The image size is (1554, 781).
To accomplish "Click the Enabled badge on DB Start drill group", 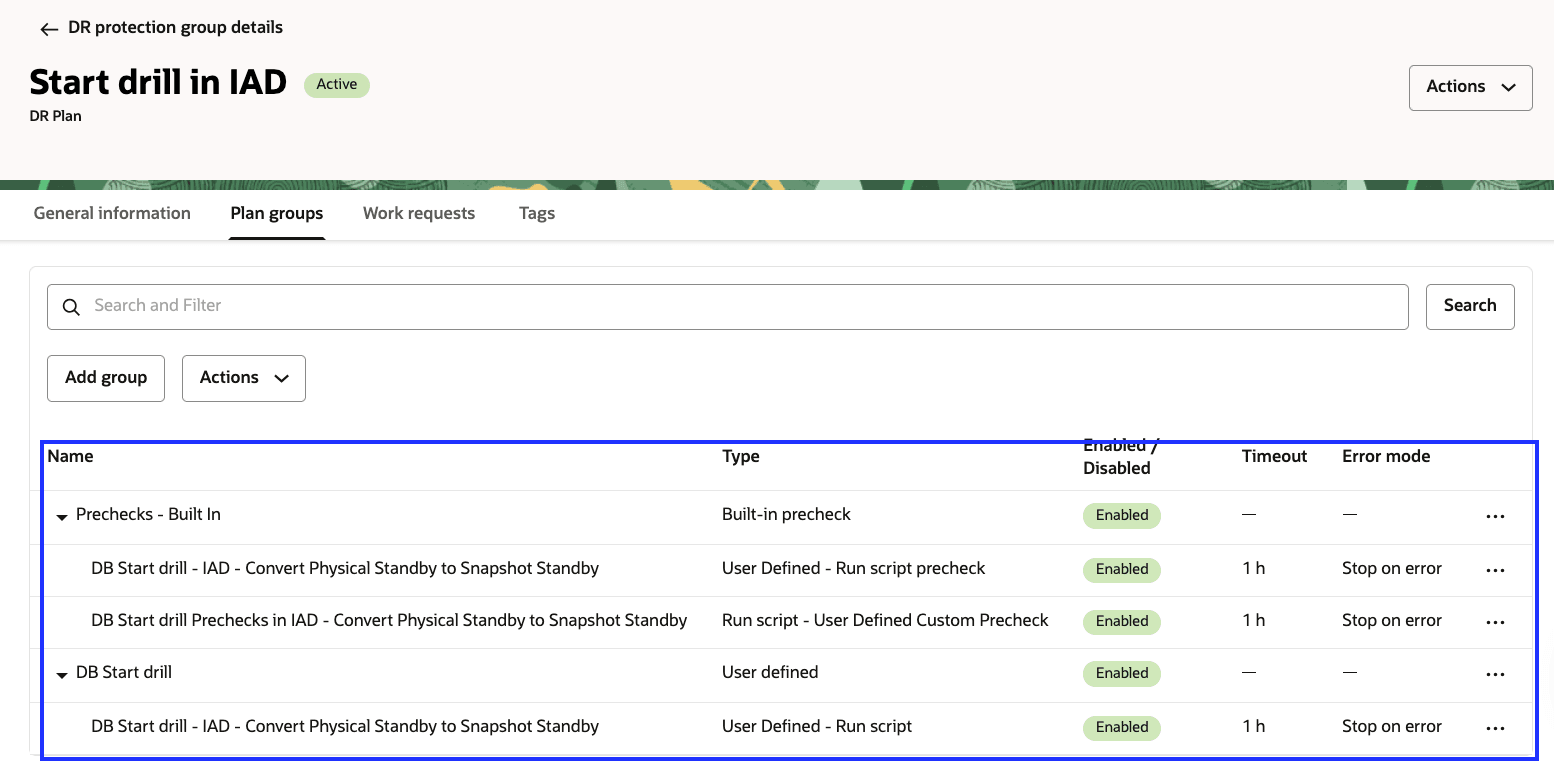I will tap(1121, 673).
